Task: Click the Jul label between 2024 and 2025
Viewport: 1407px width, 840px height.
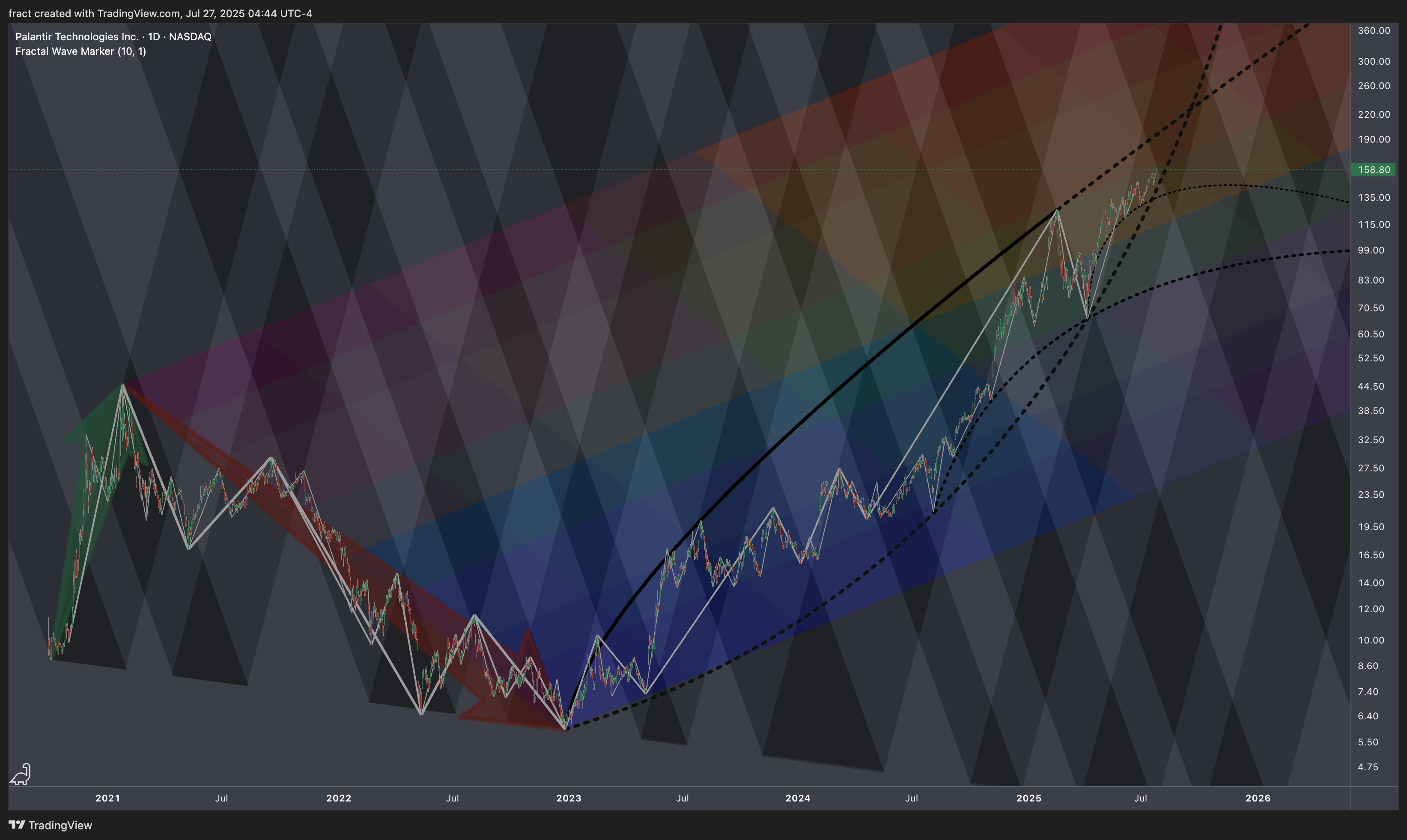Action: point(912,798)
